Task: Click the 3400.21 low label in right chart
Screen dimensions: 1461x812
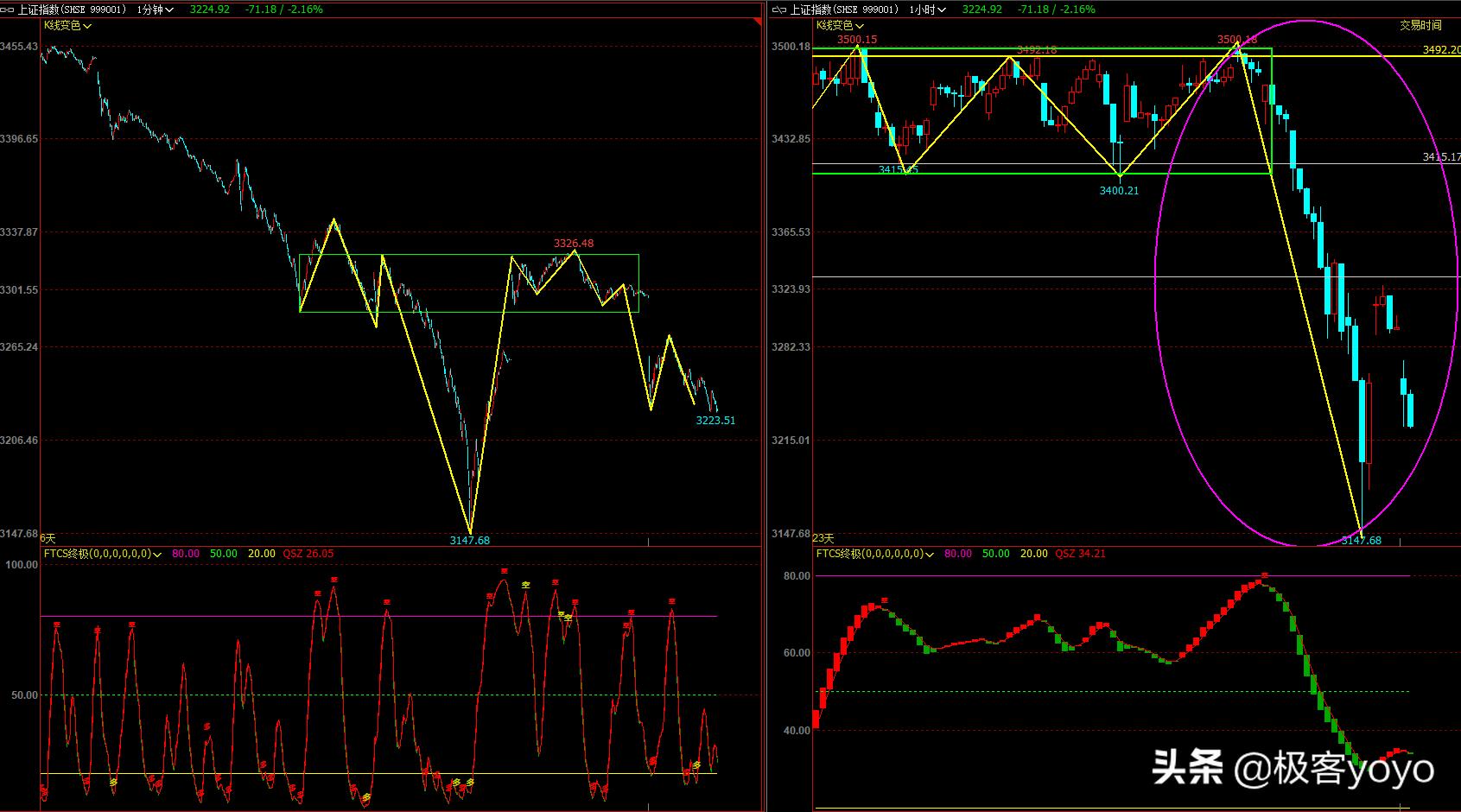Action: (x=1119, y=191)
